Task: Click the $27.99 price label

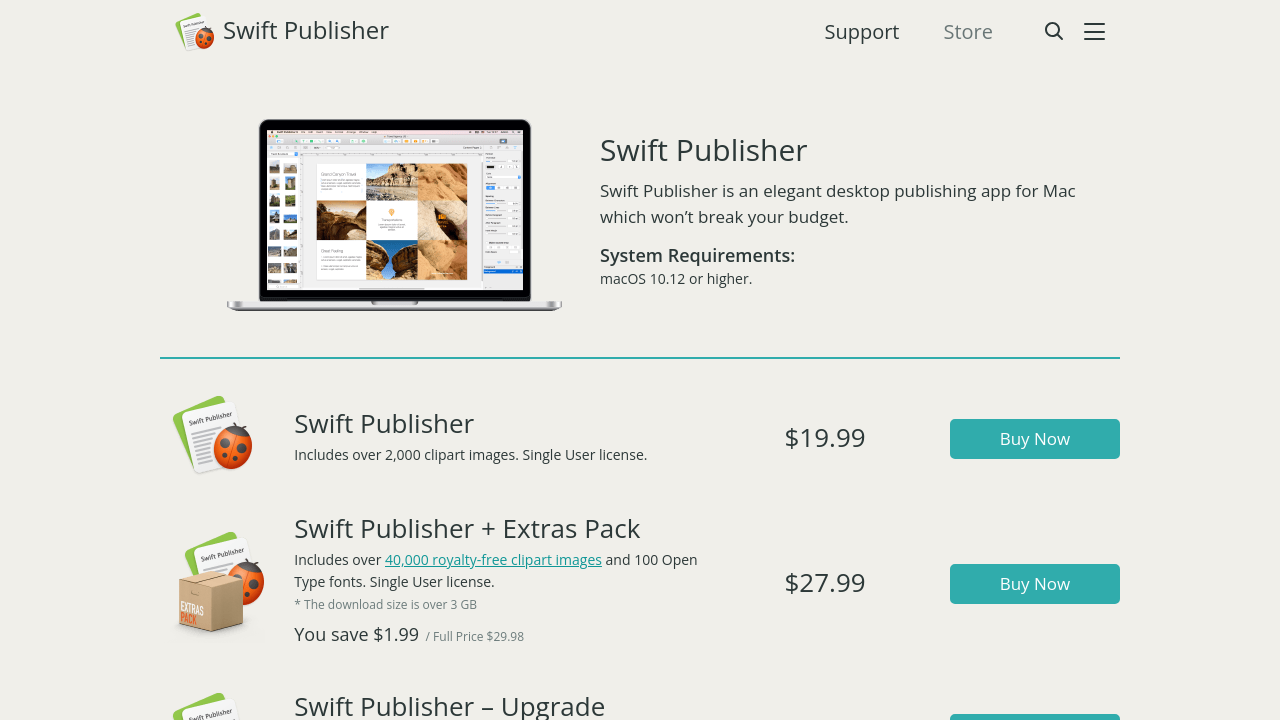Action: [825, 583]
